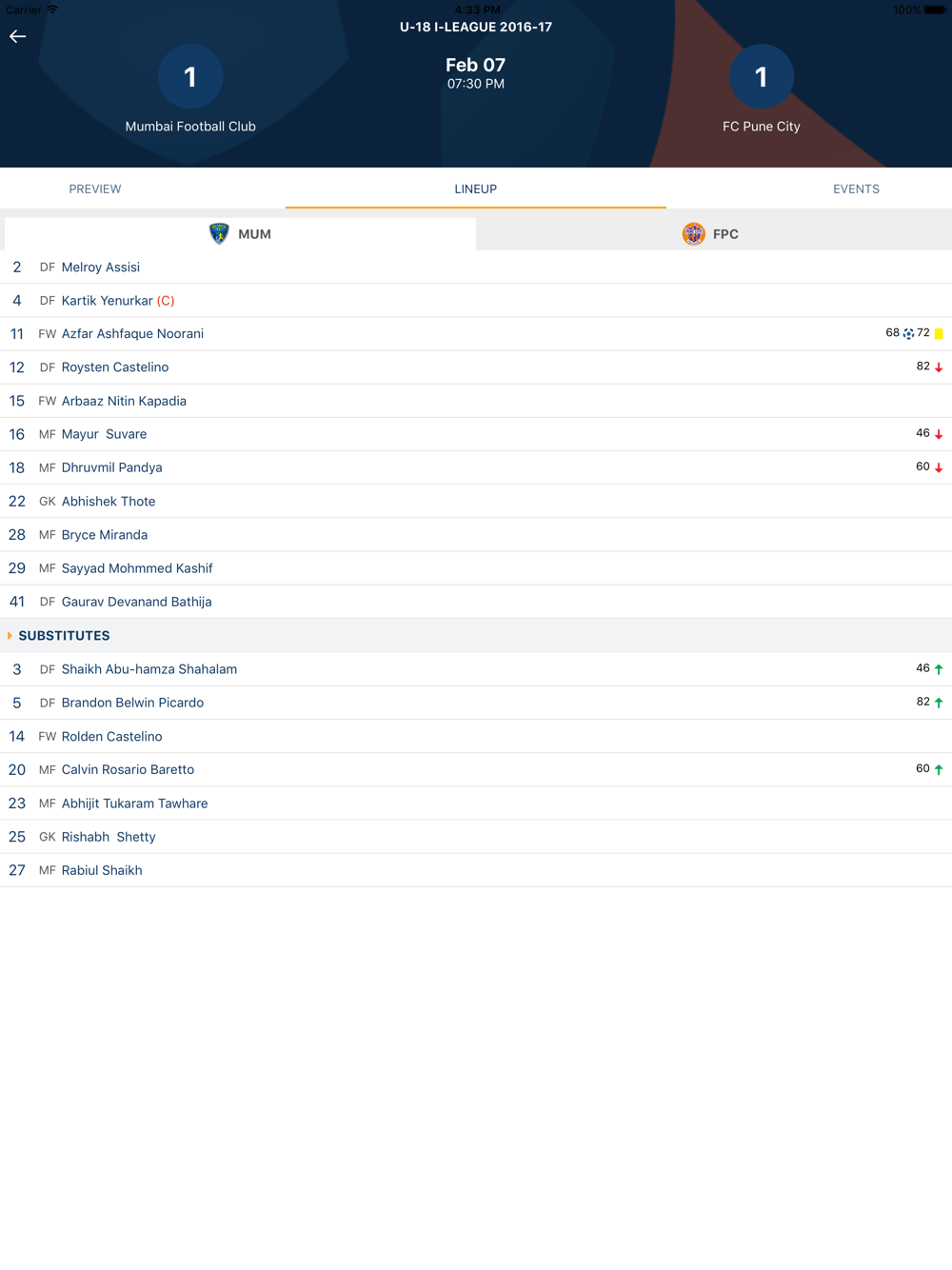Select Dhruvmil Pandya row

tap(476, 467)
